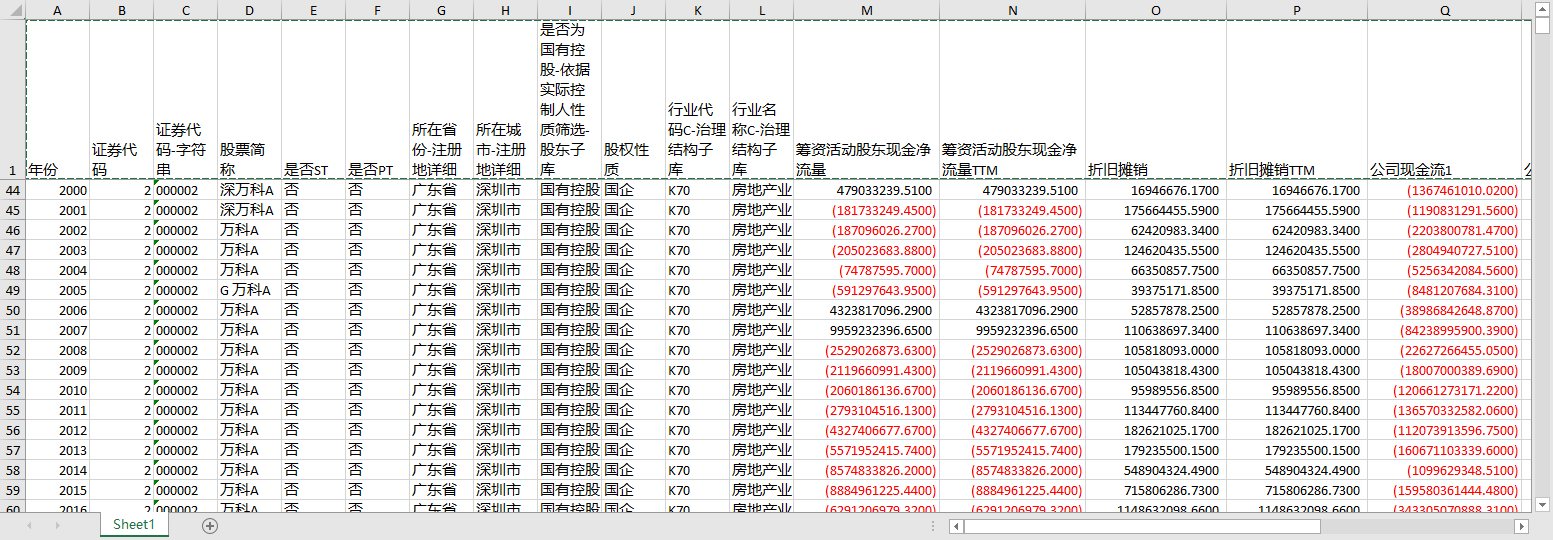Click value (1099629348.5100) in column Q
Screen dimensions: 1553x540
click(x=1445, y=470)
